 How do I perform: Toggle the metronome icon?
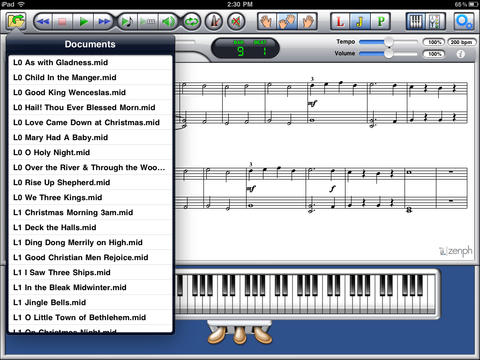(214, 22)
